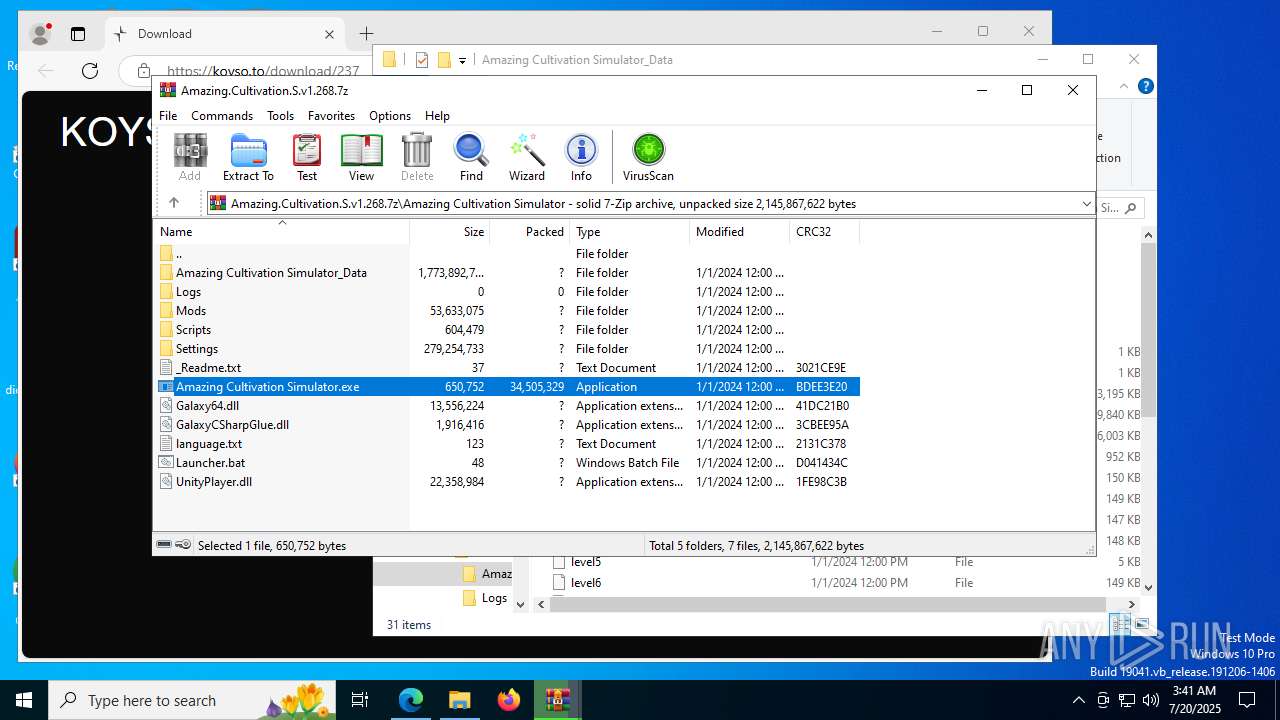This screenshot has width=1280, height=720.
Task: Click the koyso.to address bar
Action: point(263,71)
